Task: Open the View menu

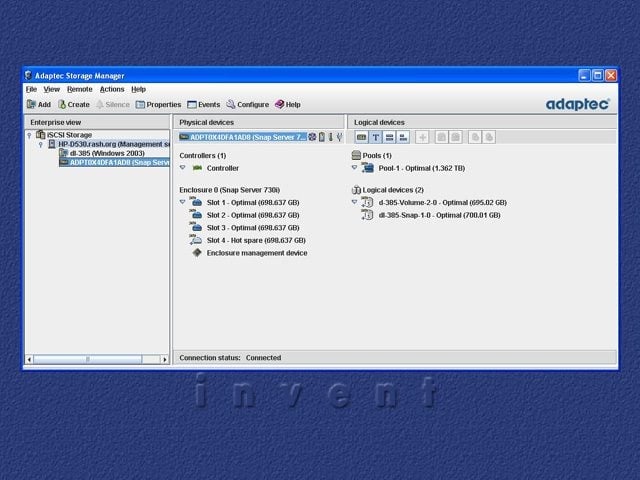Action: tap(52, 89)
